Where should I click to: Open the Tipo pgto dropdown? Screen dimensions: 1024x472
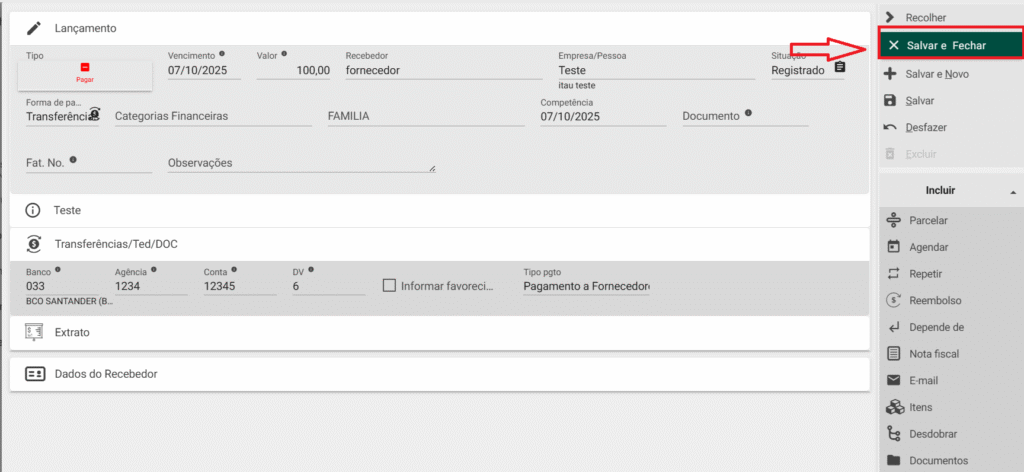tap(586, 287)
